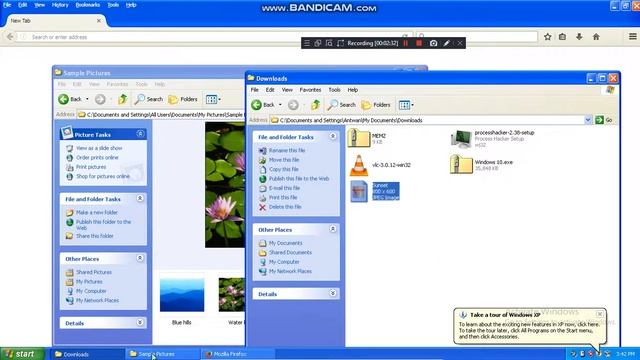Image resolution: width=640 pixels, height=360 pixels.
Task: Click Move this file
Action: pos(284,160)
